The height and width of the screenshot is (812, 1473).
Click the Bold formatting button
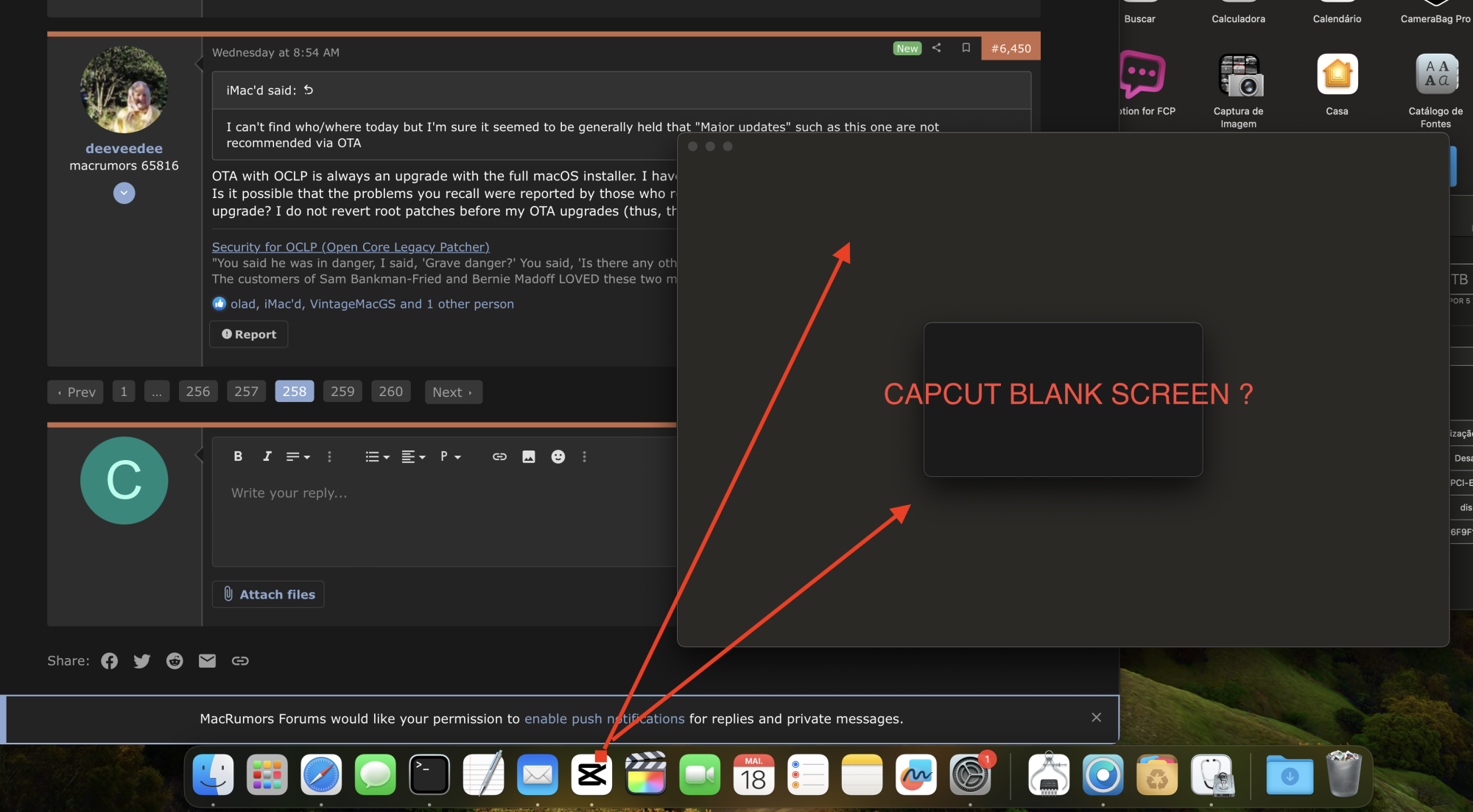237,456
